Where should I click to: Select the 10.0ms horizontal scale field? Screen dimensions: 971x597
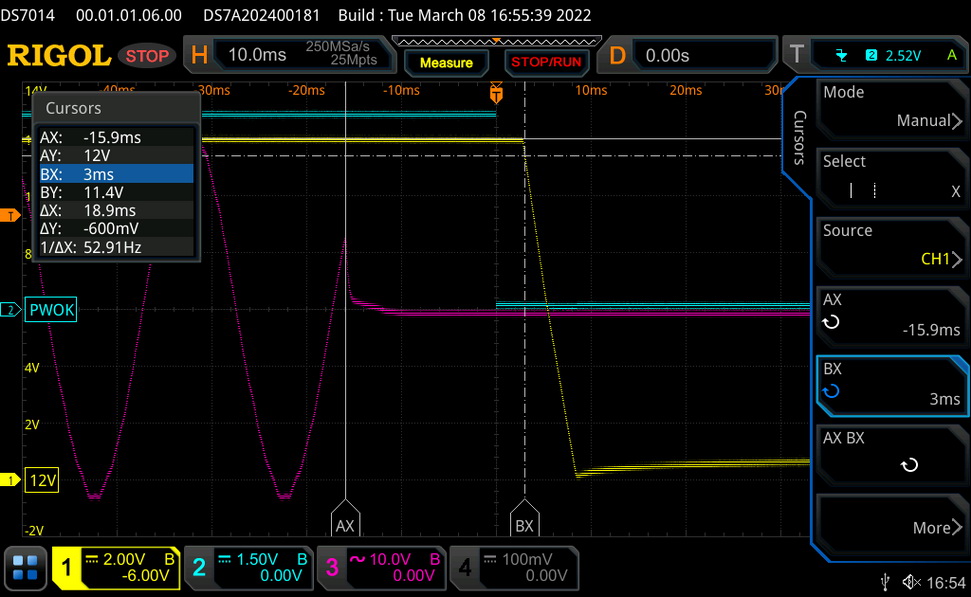(257, 55)
